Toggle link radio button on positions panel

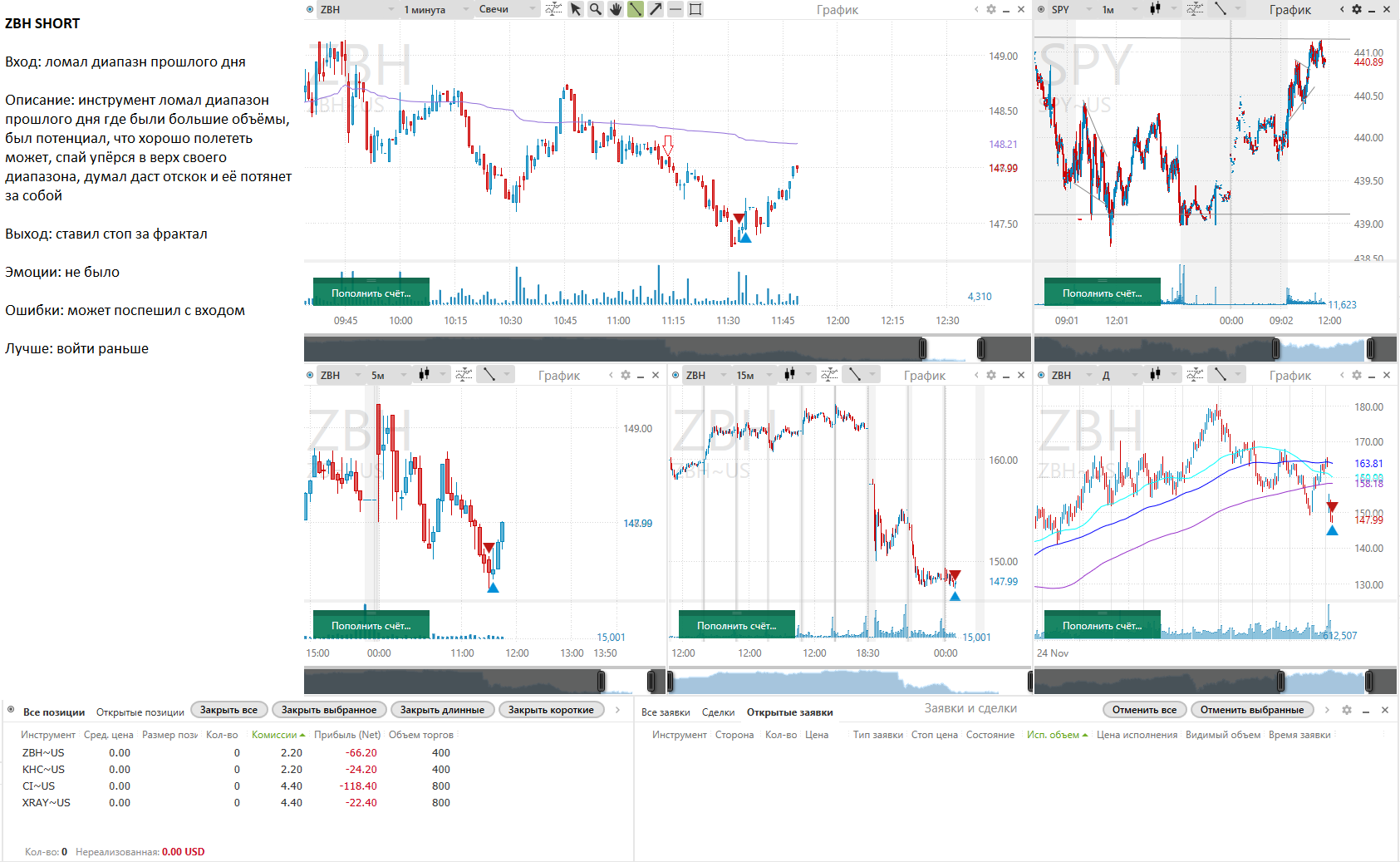[x=11, y=710]
